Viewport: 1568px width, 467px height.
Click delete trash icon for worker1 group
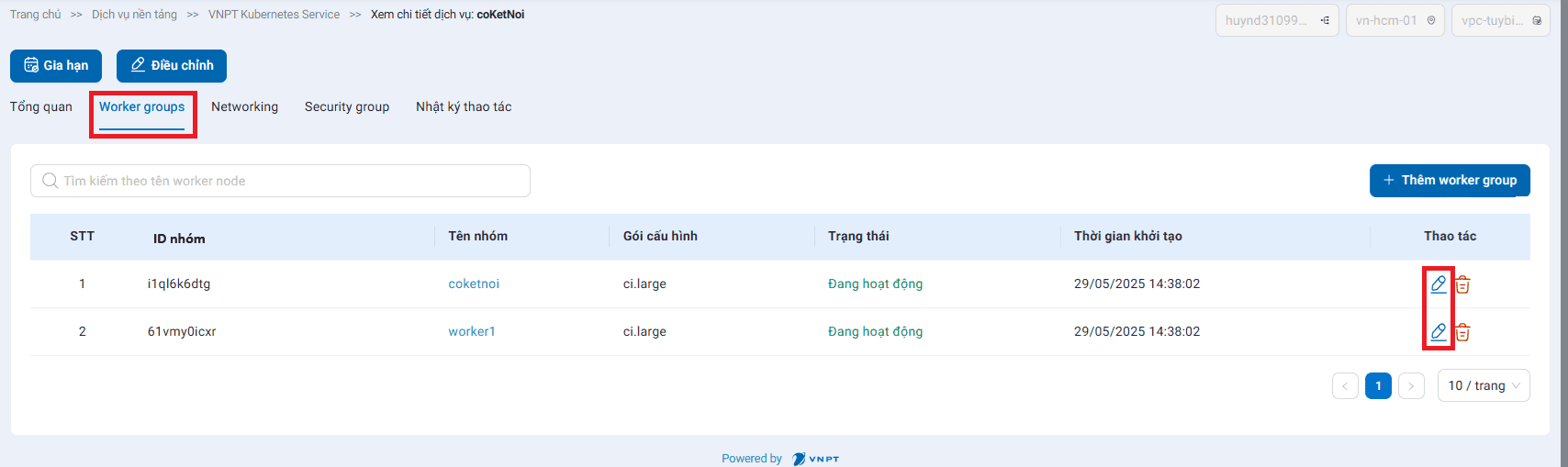(1463, 332)
